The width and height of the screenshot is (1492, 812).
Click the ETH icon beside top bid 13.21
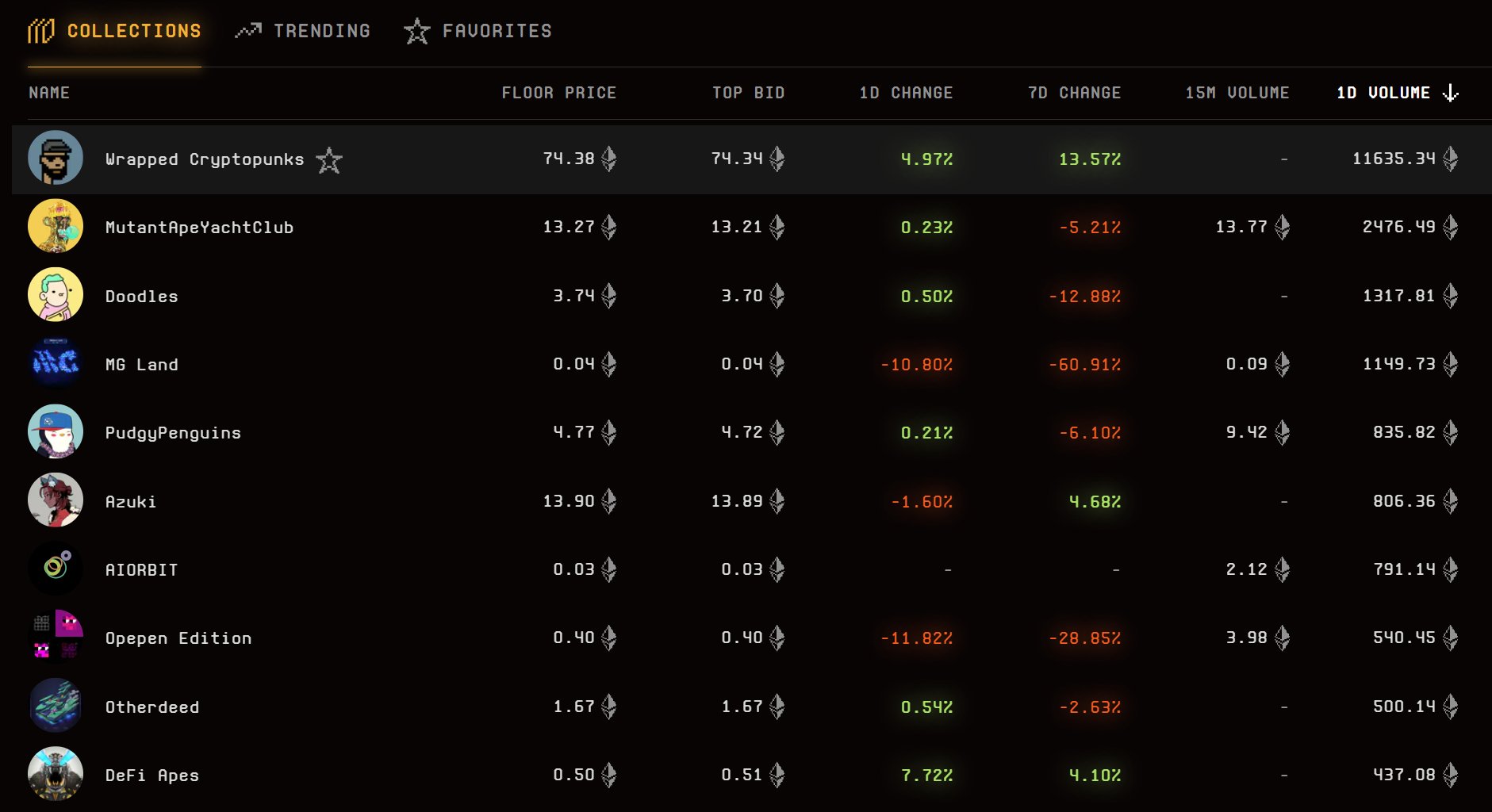click(x=777, y=227)
